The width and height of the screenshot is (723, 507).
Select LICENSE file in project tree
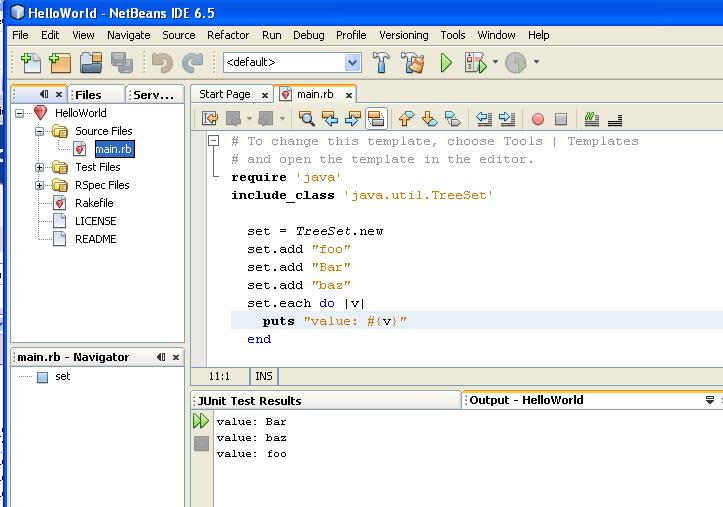click(95, 221)
